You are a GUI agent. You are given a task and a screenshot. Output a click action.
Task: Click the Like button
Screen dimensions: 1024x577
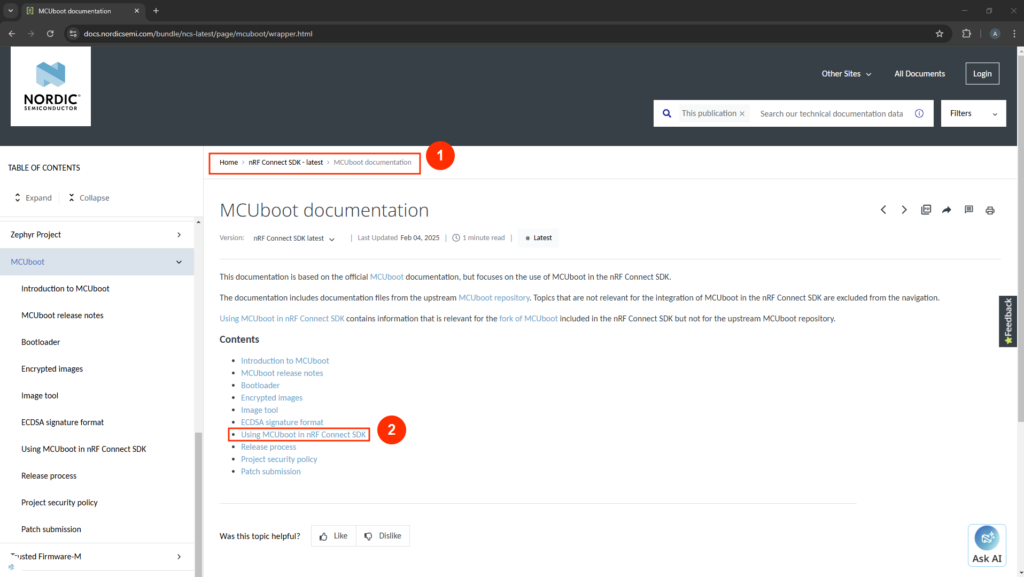[x=334, y=536]
